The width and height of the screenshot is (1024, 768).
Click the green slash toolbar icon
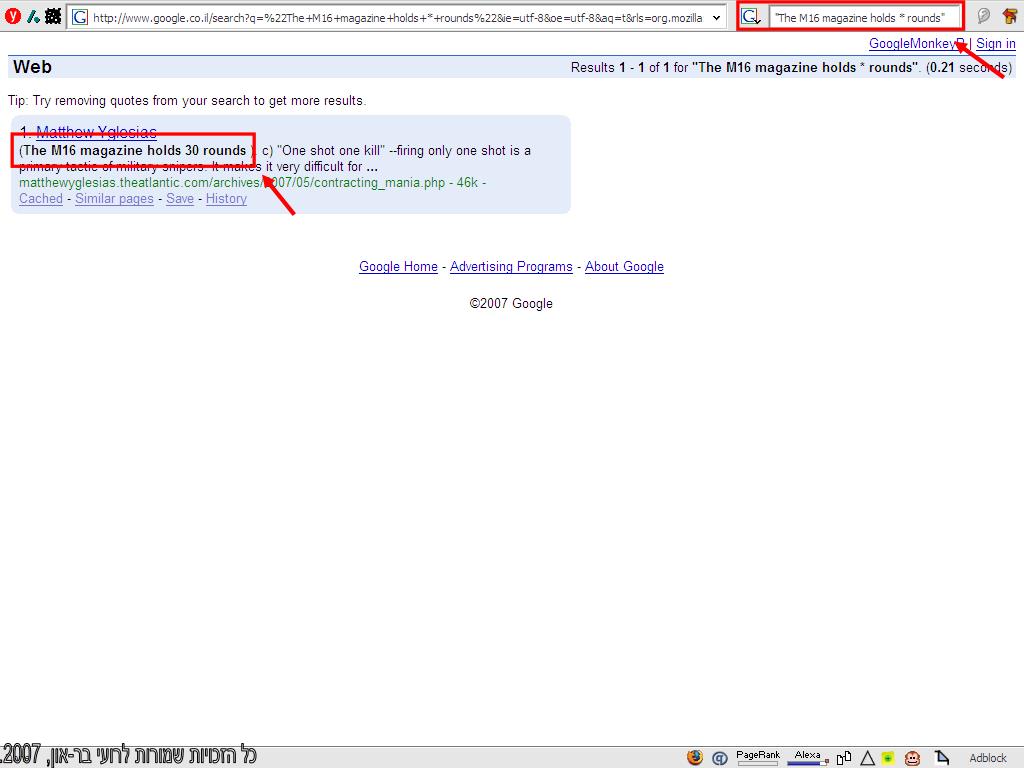coord(33,17)
